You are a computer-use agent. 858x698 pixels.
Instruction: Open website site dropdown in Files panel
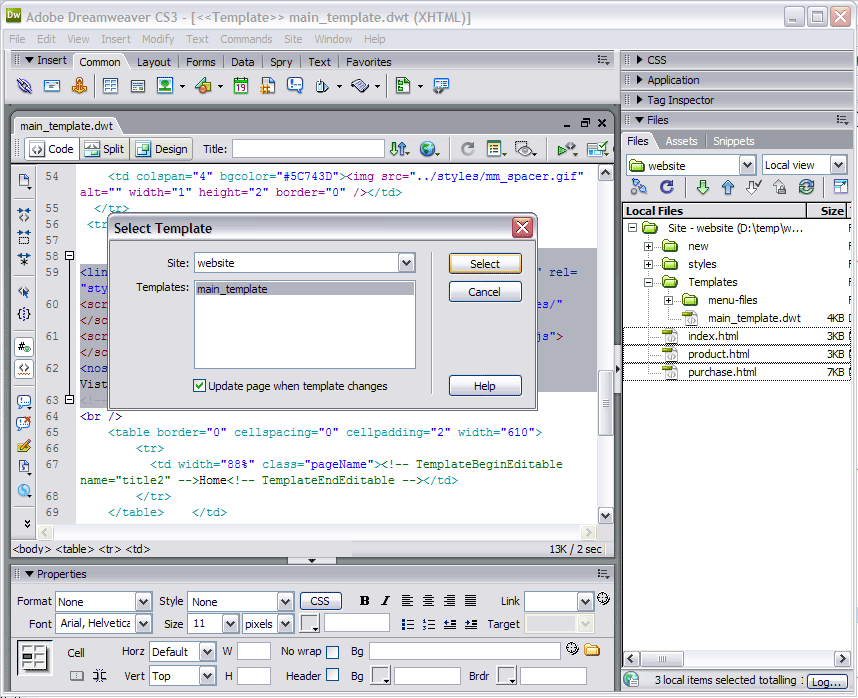point(747,165)
